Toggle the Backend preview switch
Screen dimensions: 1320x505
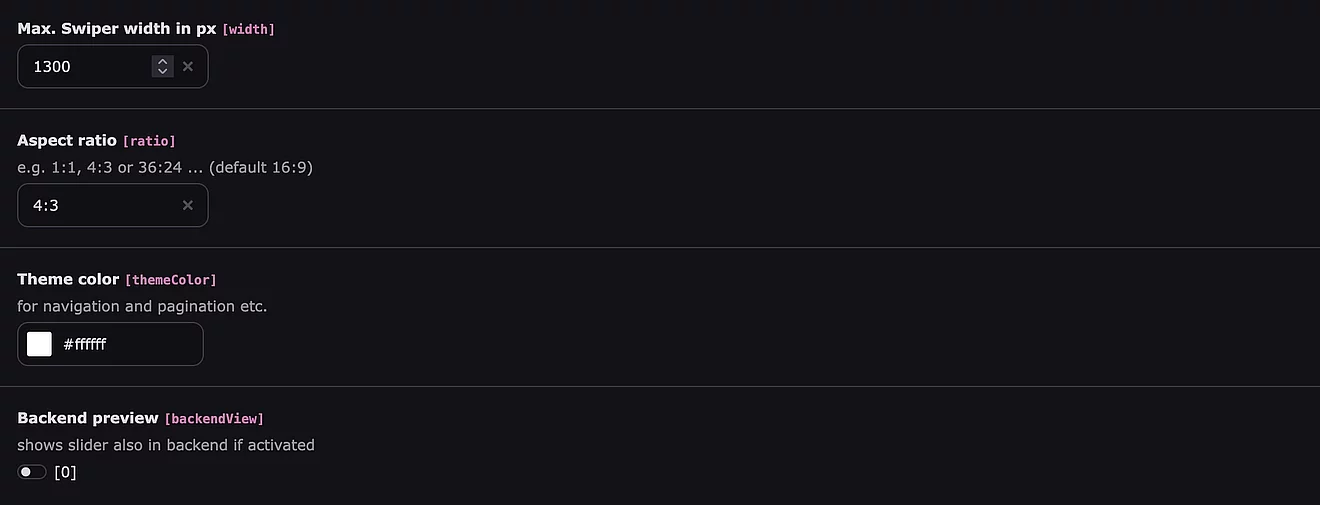point(32,472)
